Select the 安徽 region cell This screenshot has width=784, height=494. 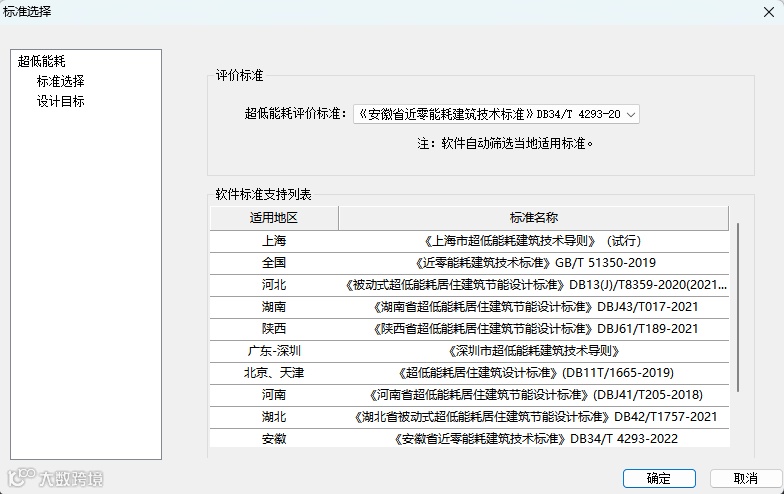pos(274,438)
